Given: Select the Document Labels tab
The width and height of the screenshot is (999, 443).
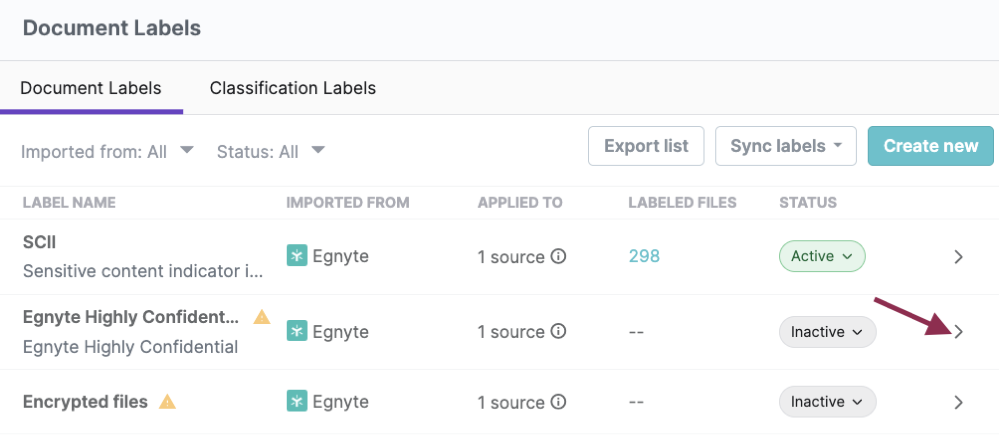Looking at the screenshot, I should (91, 88).
